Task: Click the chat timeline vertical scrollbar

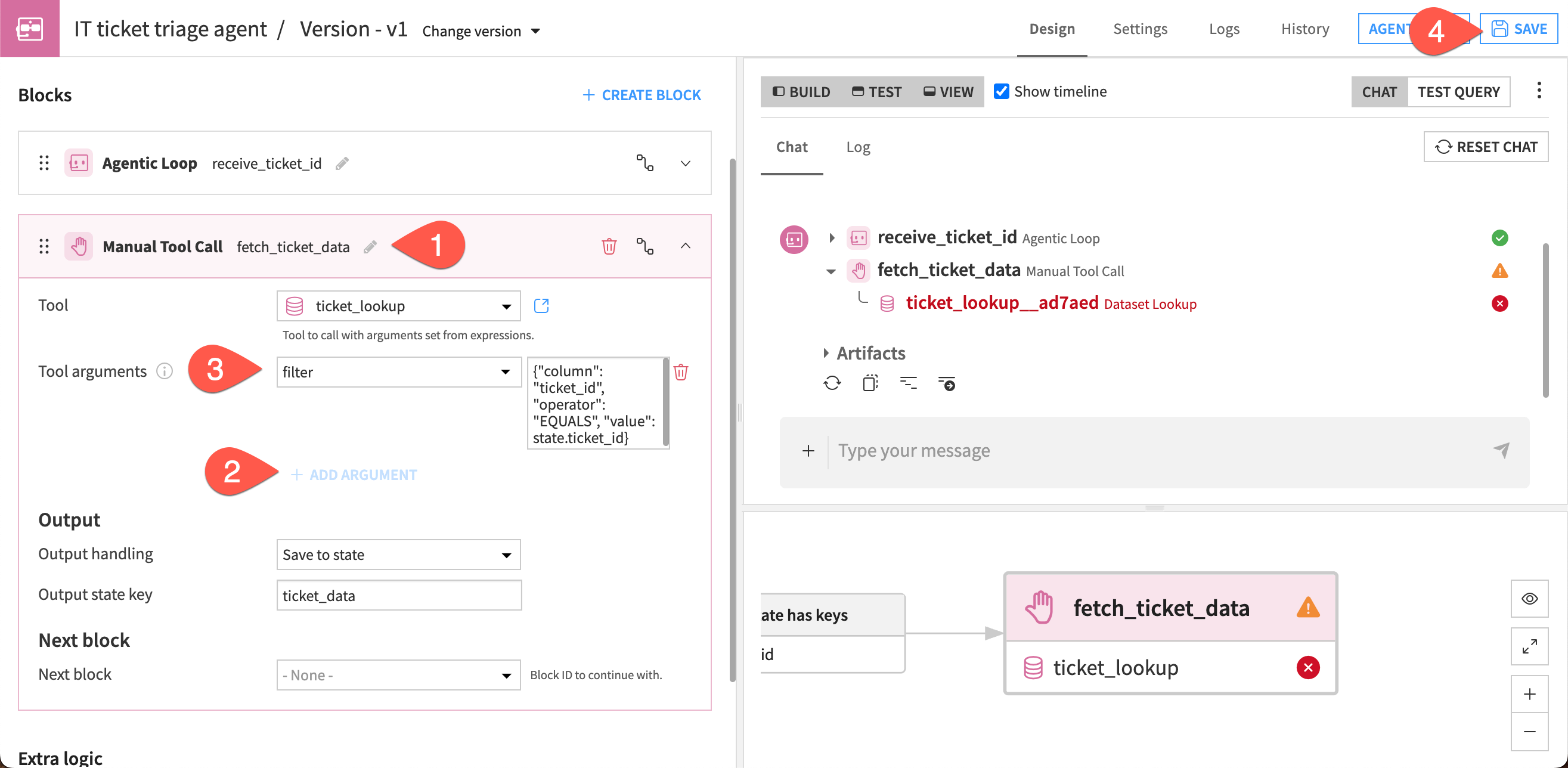Action: pyautogui.click(x=1545, y=320)
